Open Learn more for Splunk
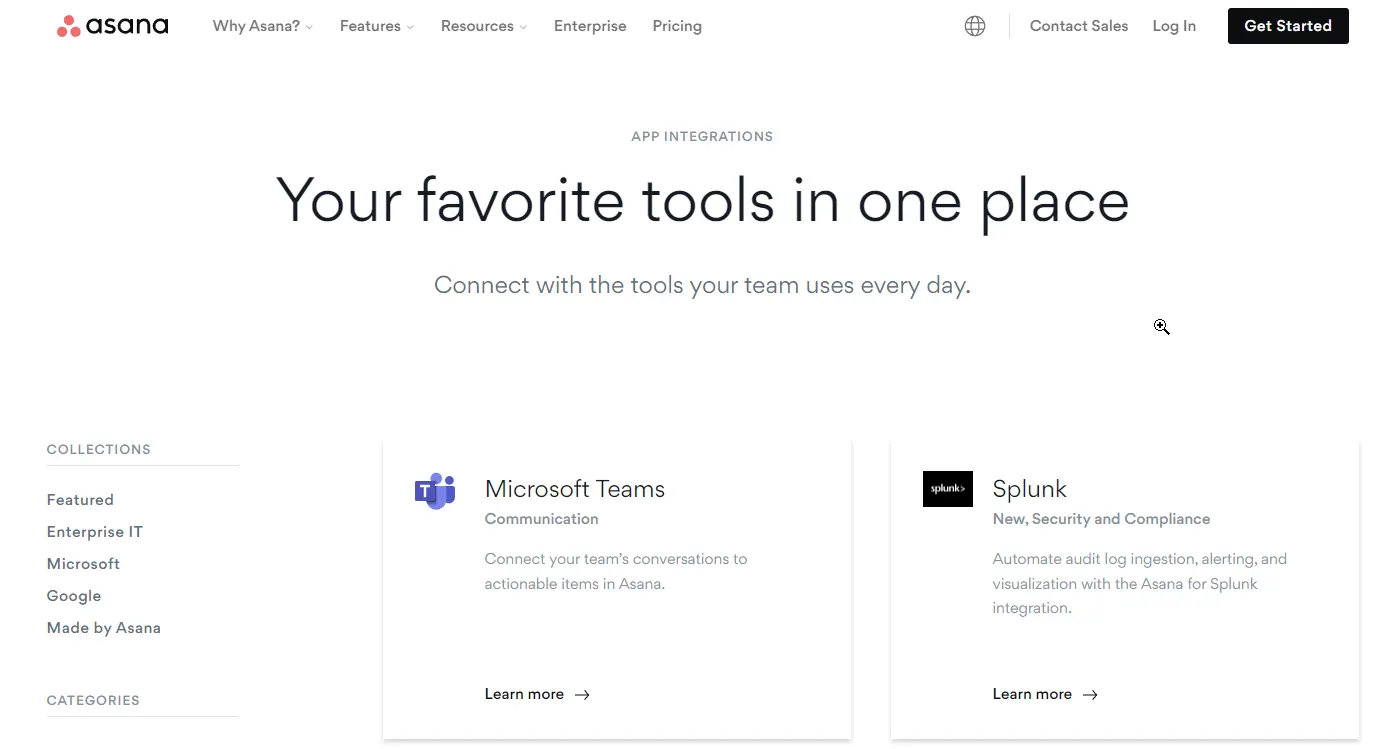1389x749 pixels. tap(1045, 694)
